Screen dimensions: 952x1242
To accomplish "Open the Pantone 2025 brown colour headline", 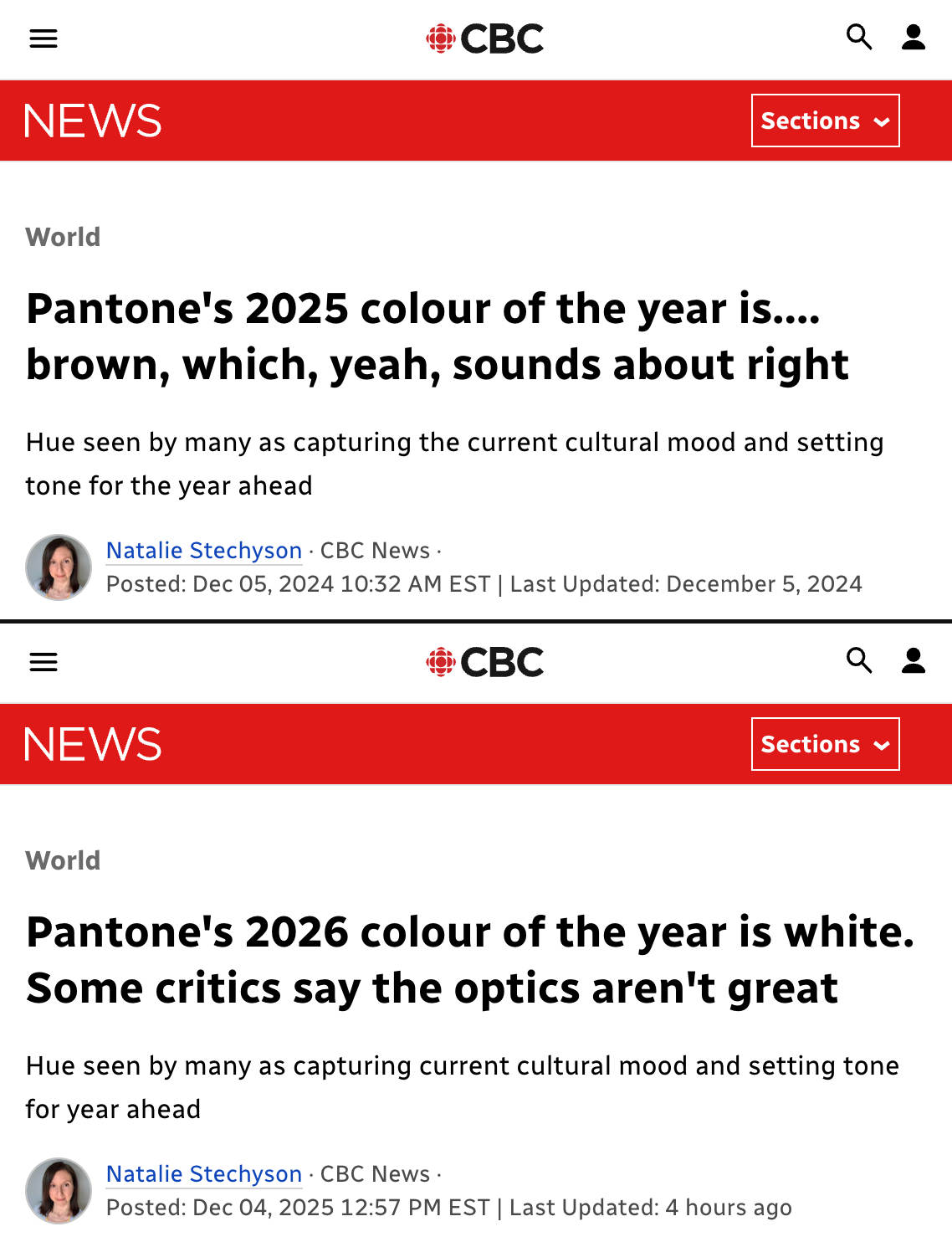I will [x=437, y=336].
